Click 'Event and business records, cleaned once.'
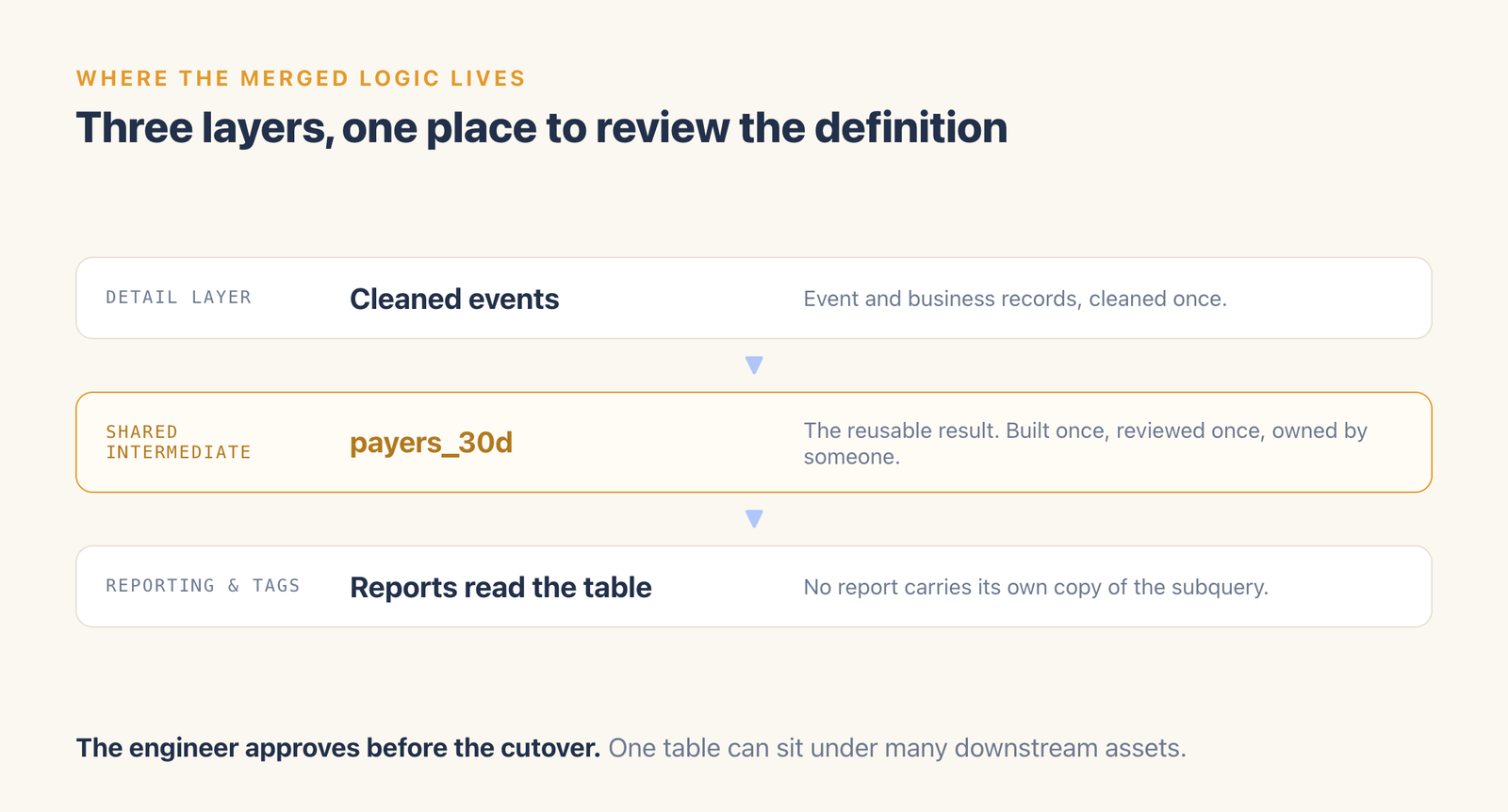 pyautogui.click(x=1015, y=299)
